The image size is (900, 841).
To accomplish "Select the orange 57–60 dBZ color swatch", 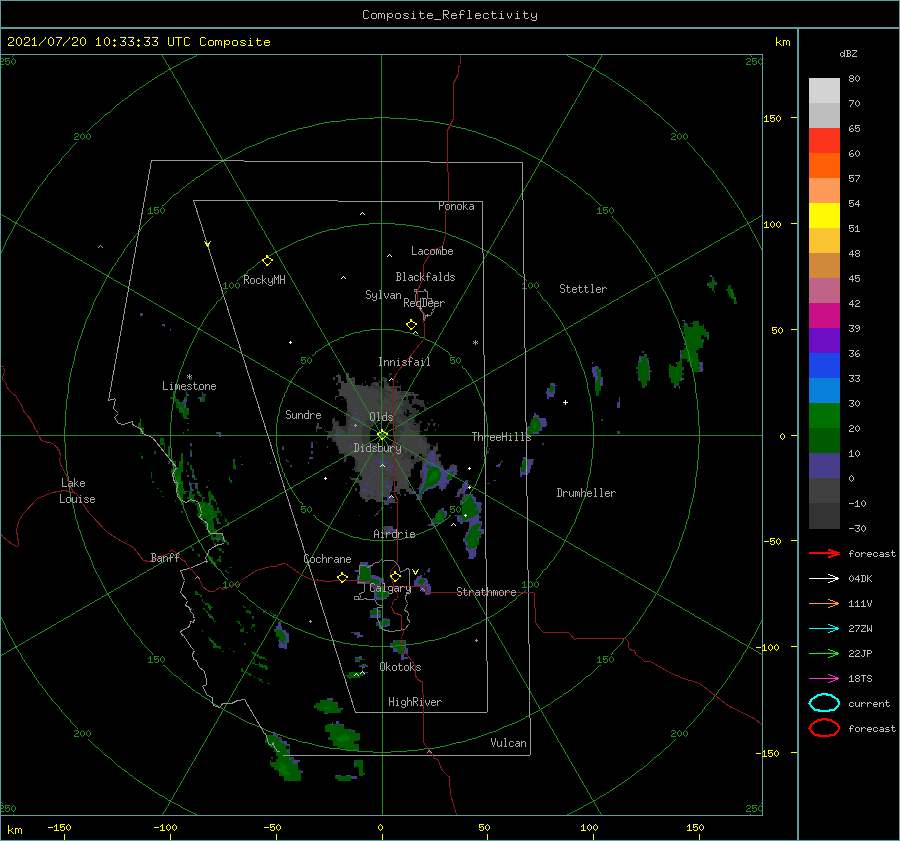I will pos(824,165).
